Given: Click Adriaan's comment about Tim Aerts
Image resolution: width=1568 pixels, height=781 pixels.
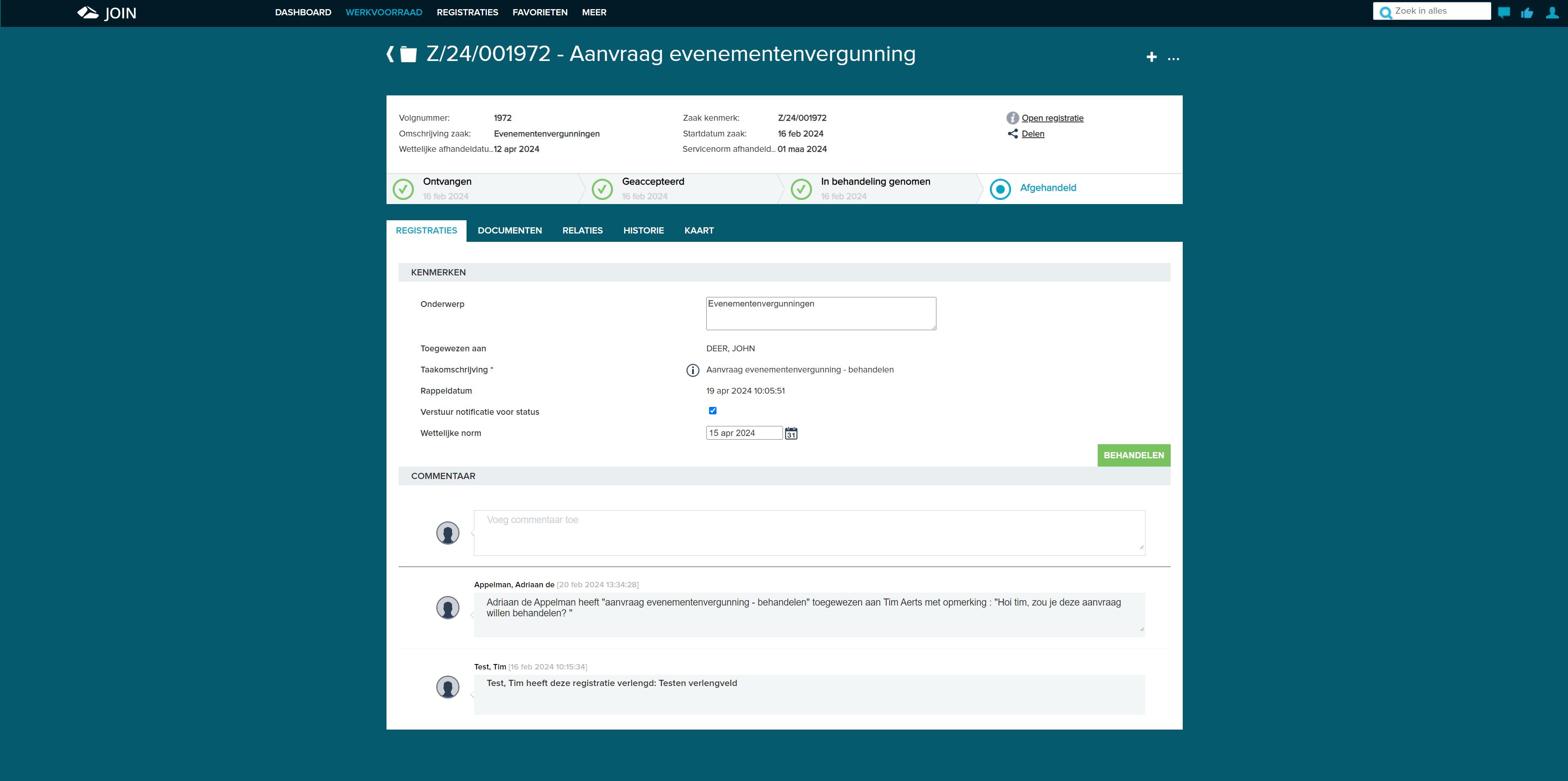Looking at the screenshot, I should (809, 615).
